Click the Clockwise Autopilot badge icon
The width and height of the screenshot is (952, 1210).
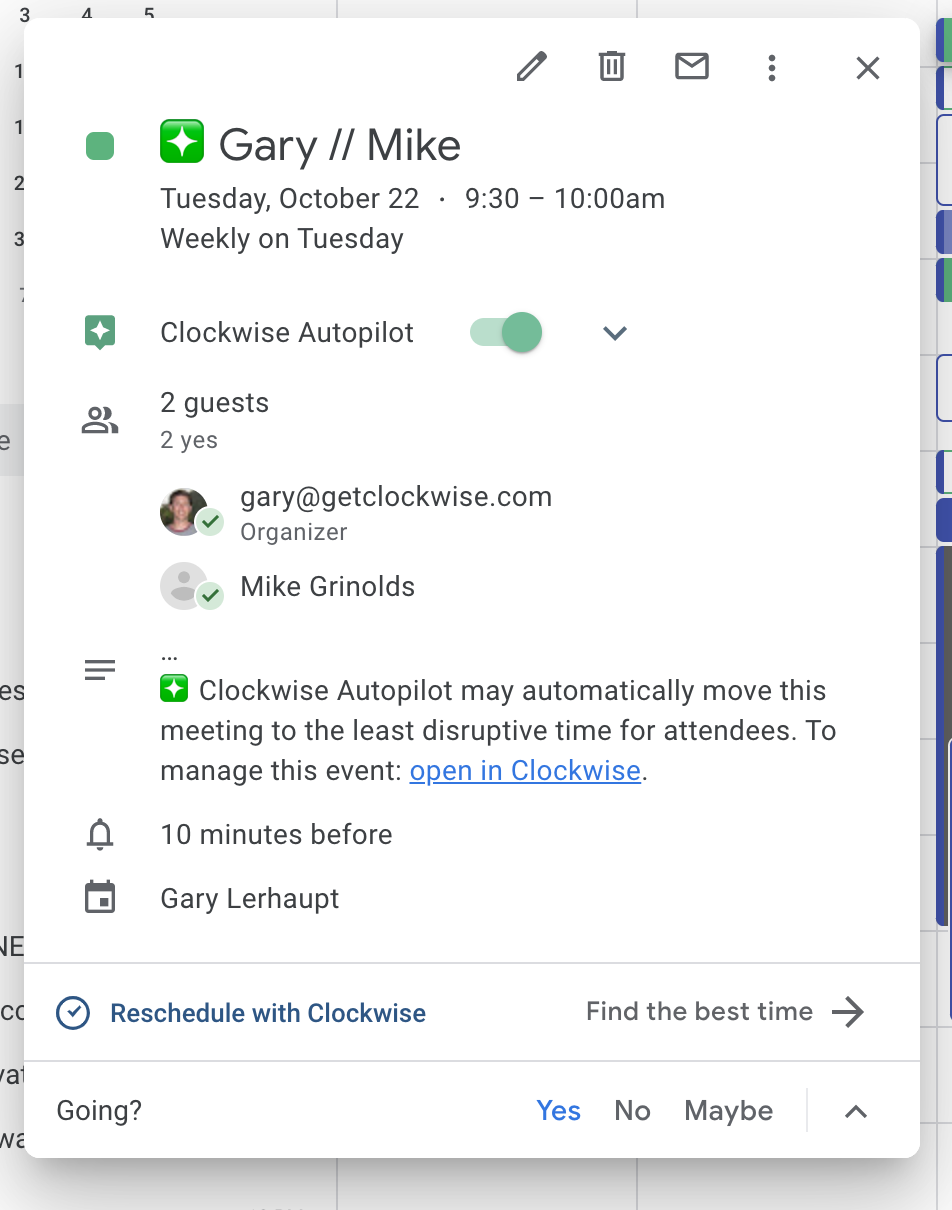(x=100, y=332)
